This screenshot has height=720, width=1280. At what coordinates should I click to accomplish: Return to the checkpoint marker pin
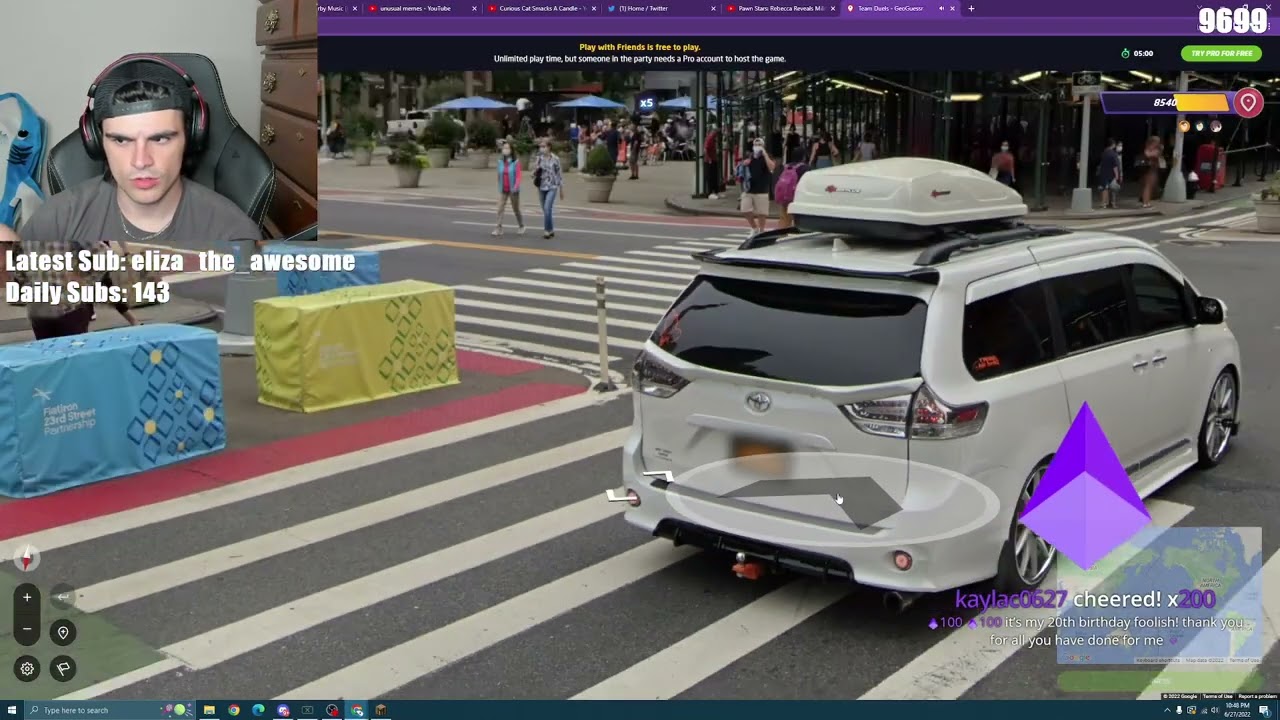pos(63,632)
